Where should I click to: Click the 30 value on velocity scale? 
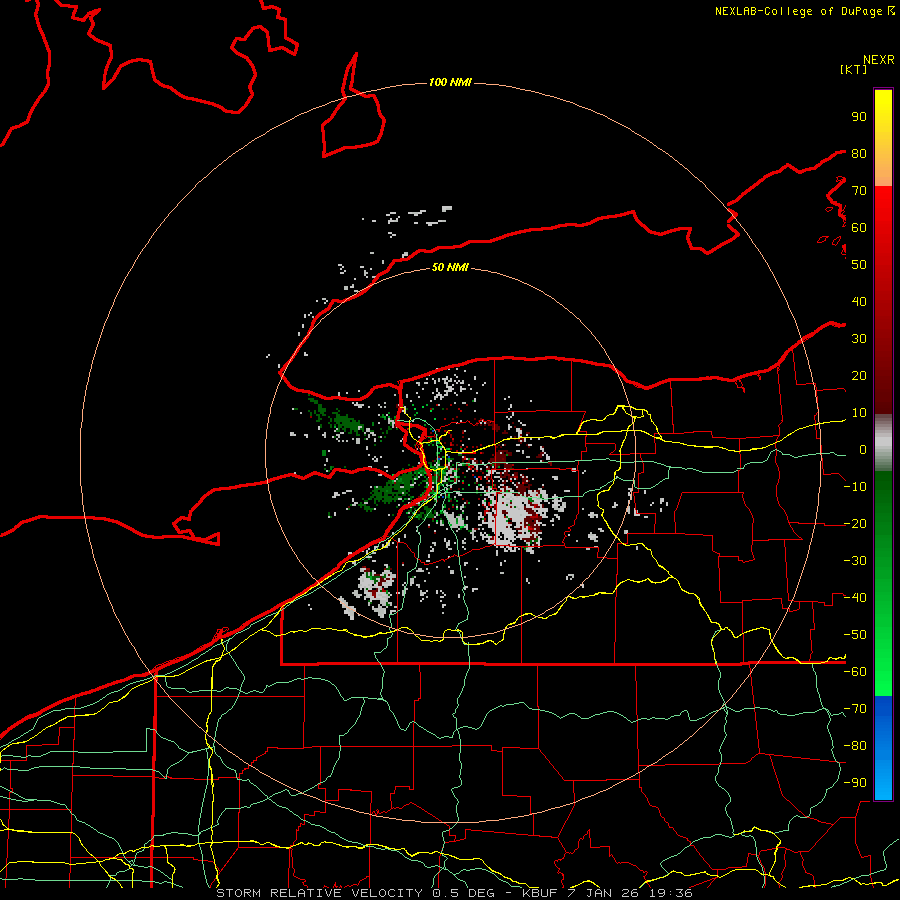859,339
